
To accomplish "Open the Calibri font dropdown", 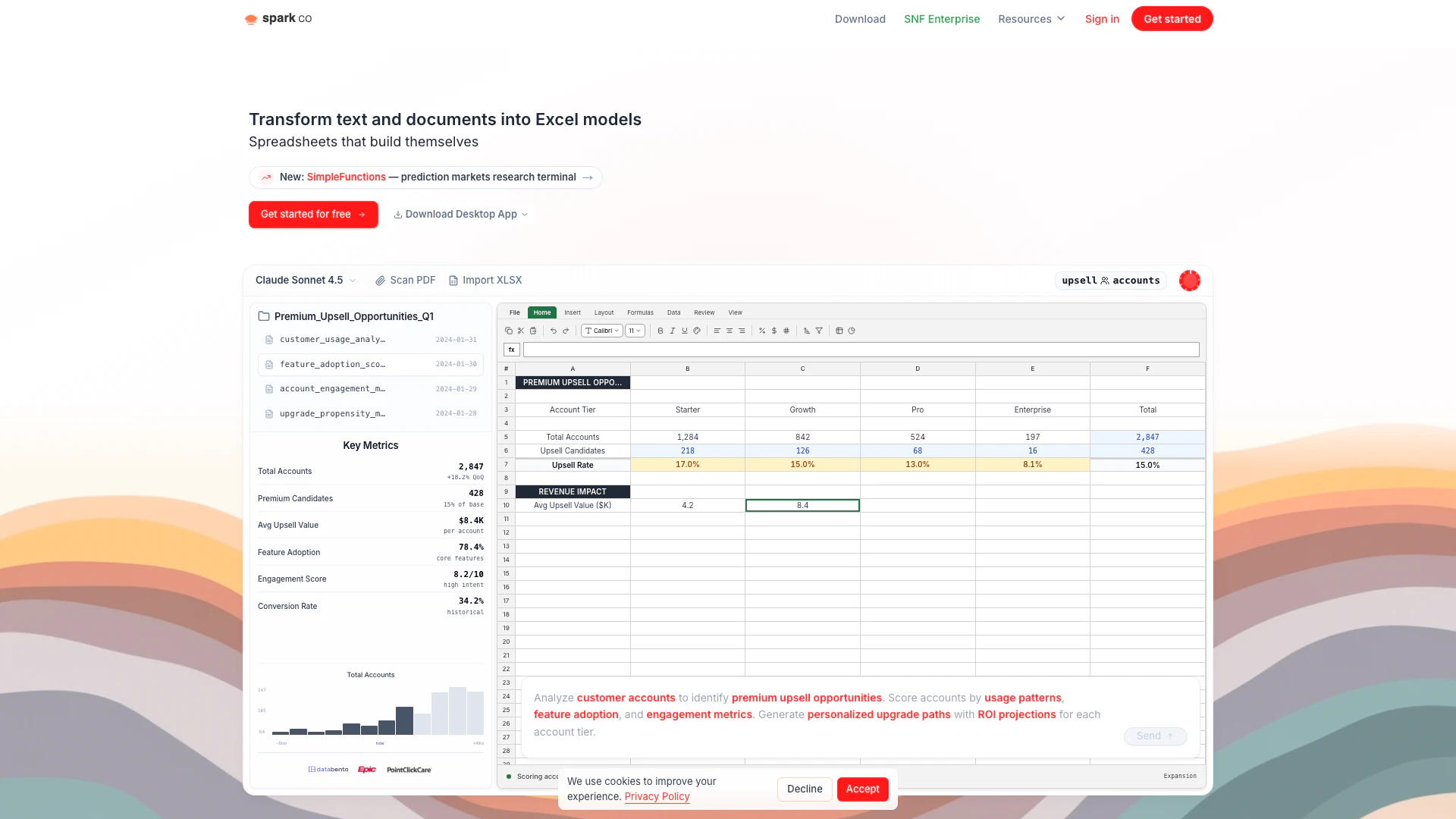I will pyautogui.click(x=602, y=331).
